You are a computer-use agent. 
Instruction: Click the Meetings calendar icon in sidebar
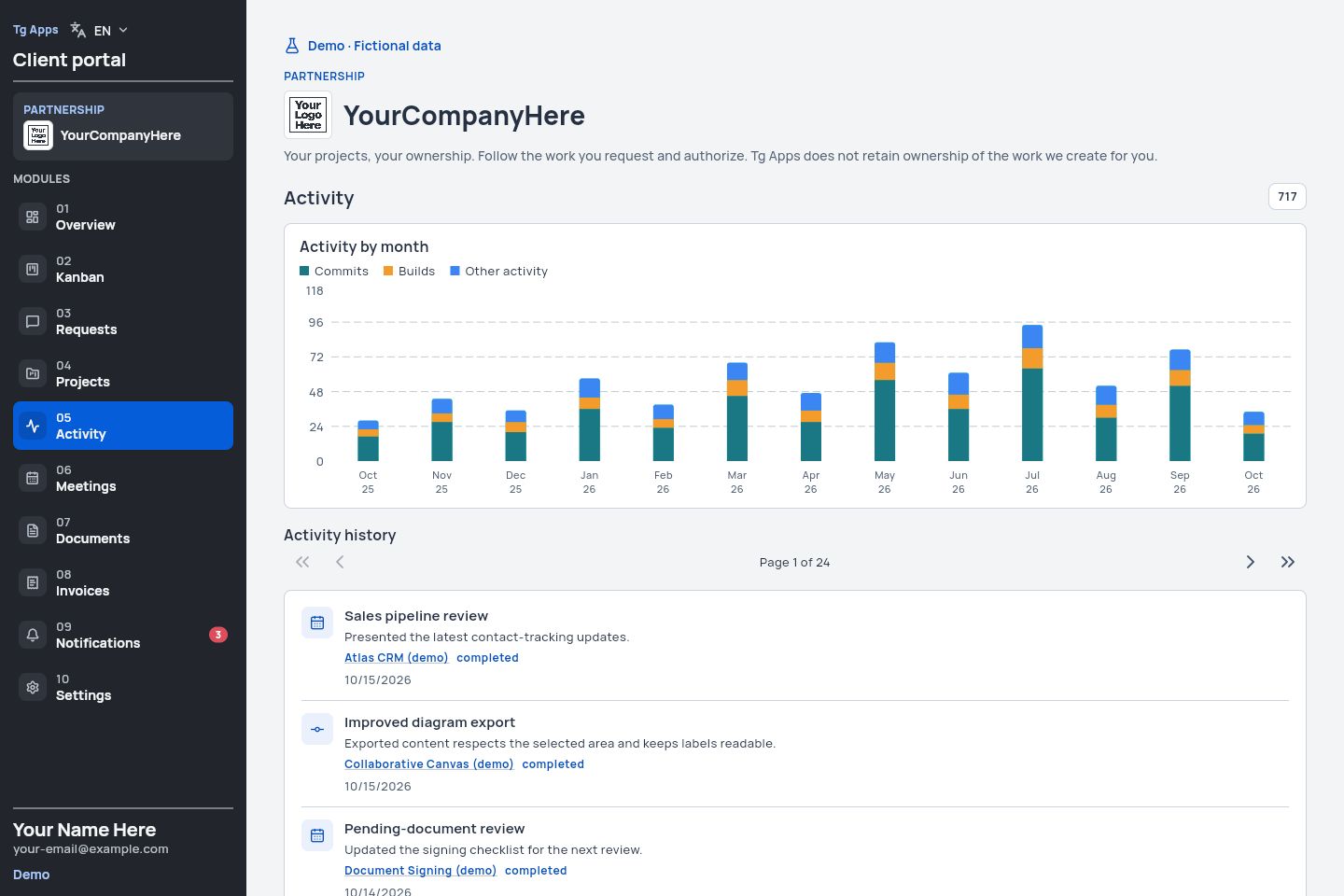point(33,478)
